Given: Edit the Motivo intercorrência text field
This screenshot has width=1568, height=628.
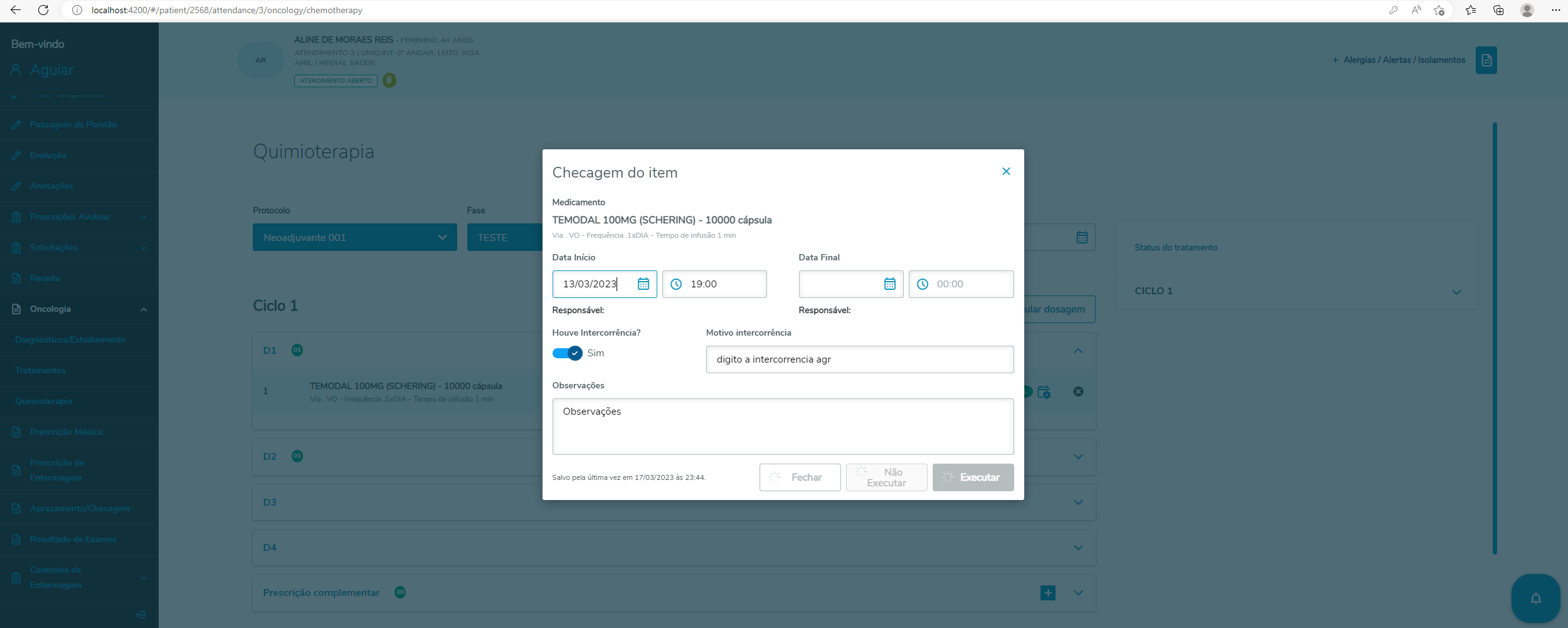Looking at the screenshot, I should click(860, 359).
